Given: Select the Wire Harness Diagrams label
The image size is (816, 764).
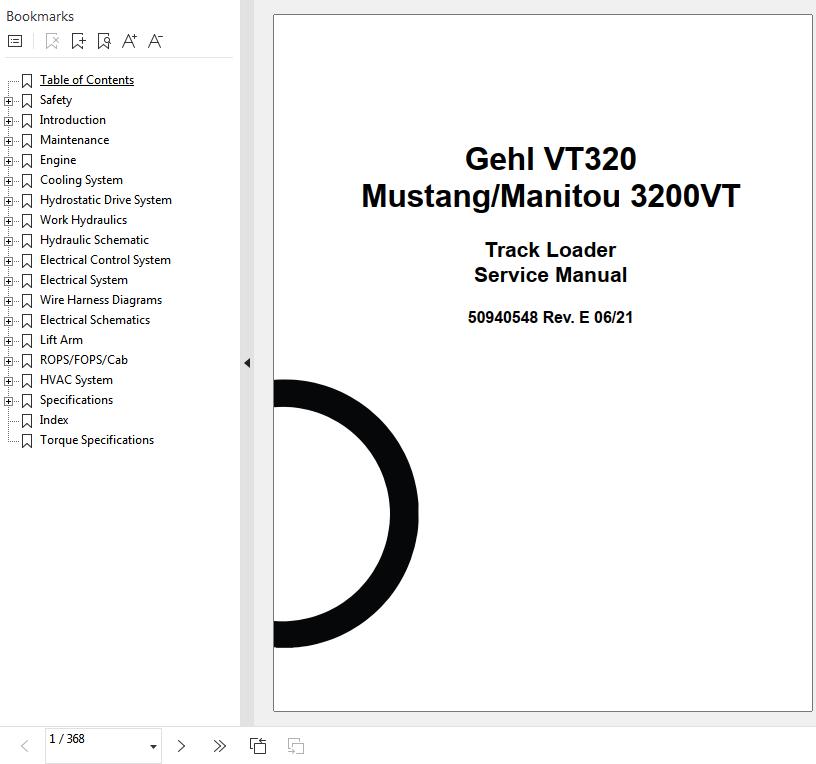Looking at the screenshot, I should (x=101, y=300).
